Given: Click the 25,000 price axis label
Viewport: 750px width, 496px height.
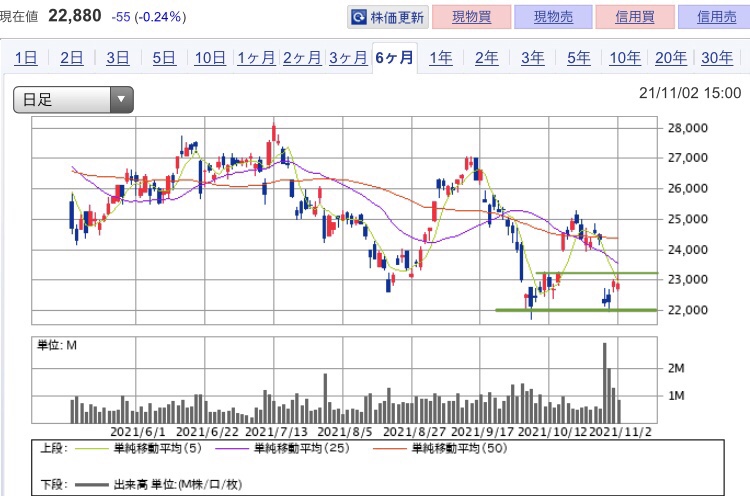Looking at the screenshot, I should click(687, 220).
